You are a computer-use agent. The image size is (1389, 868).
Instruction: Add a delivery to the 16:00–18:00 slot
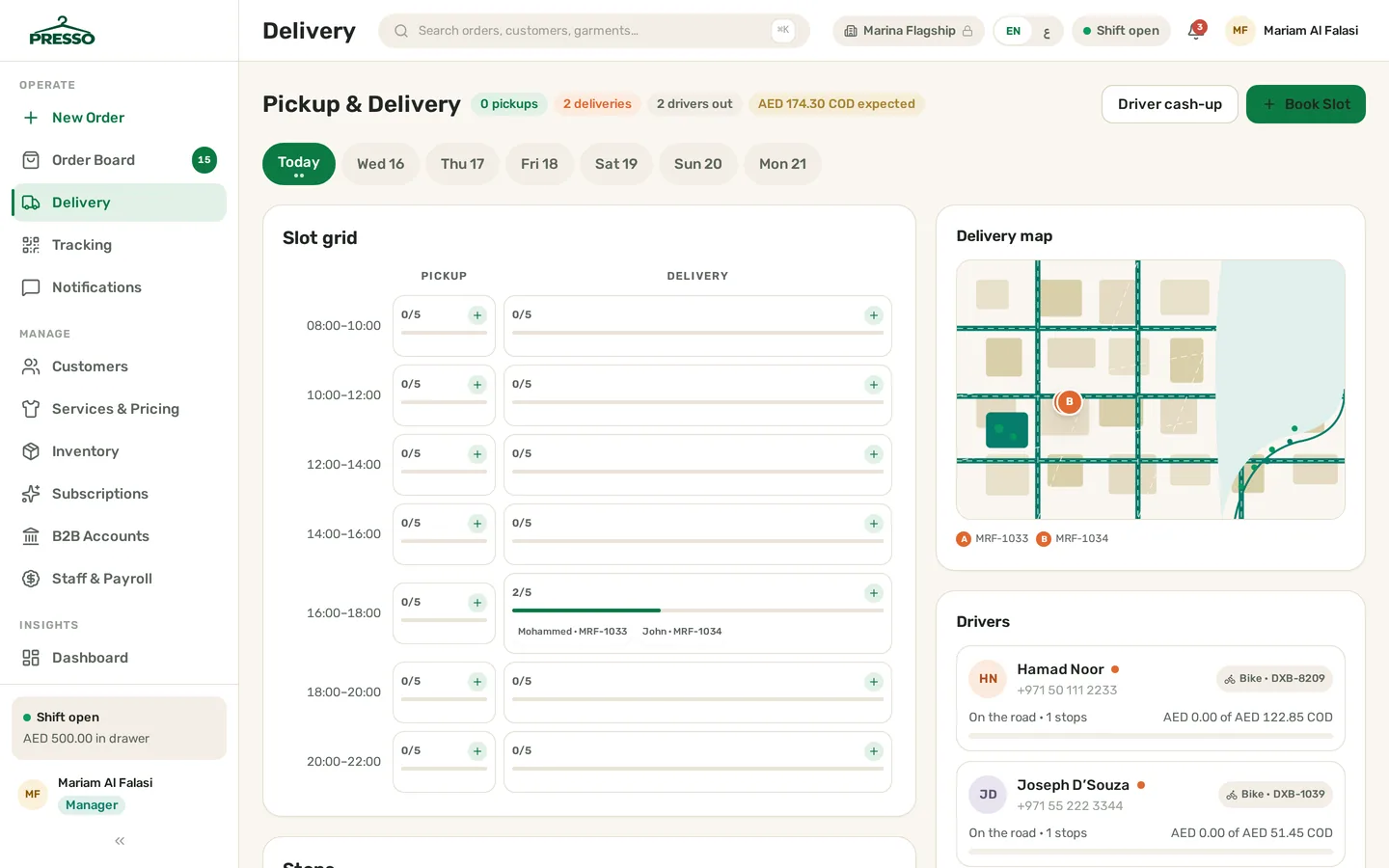click(874, 593)
